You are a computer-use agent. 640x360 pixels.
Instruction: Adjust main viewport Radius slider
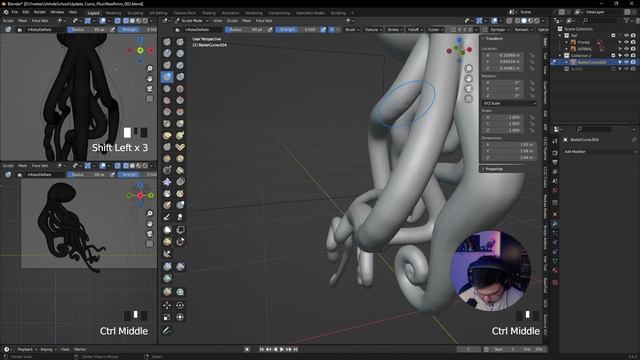tap(246, 30)
